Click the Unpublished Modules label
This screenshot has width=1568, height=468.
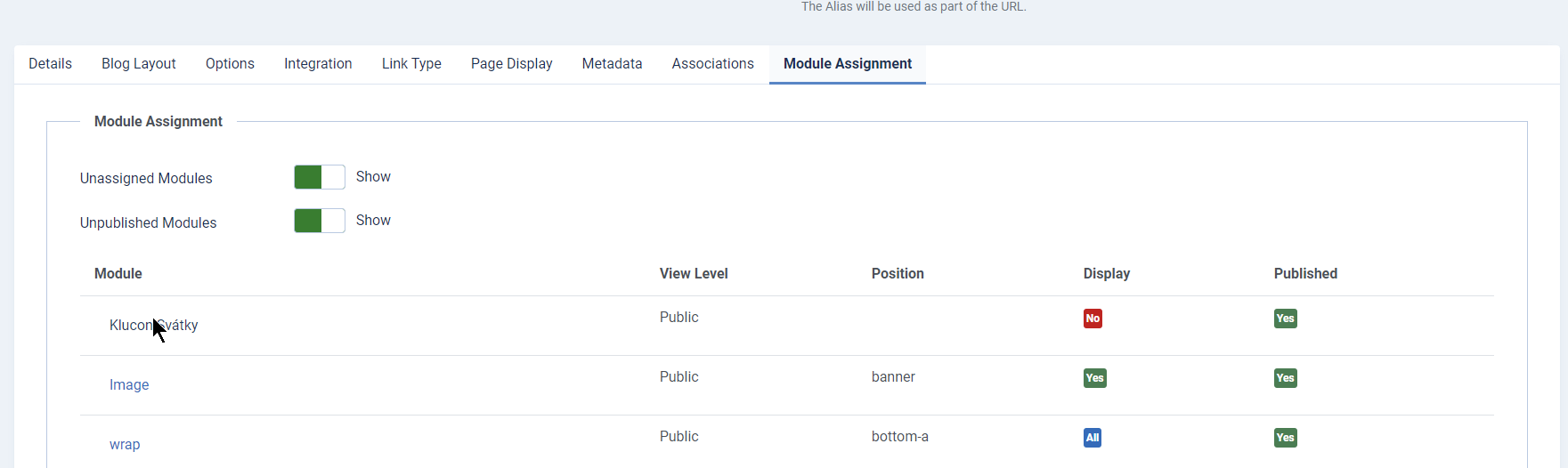pyautogui.click(x=149, y=223)
